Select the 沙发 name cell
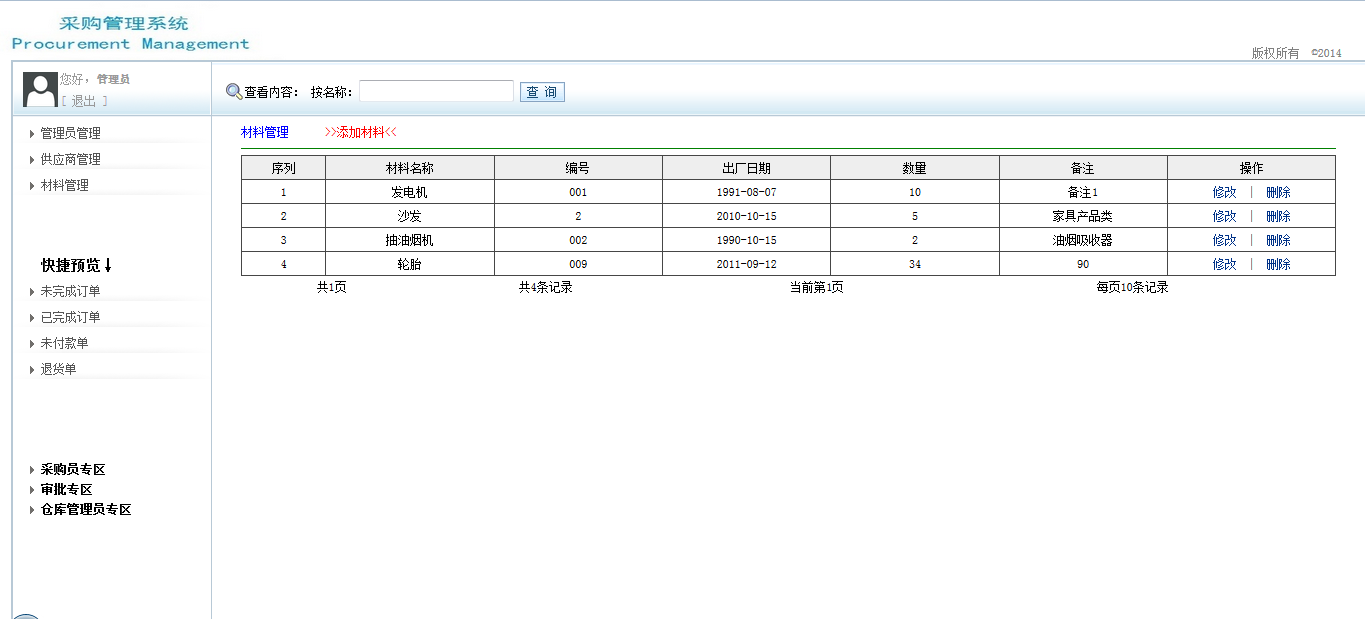This screenshot has width=1365, height=619. [x=410, y=216]
